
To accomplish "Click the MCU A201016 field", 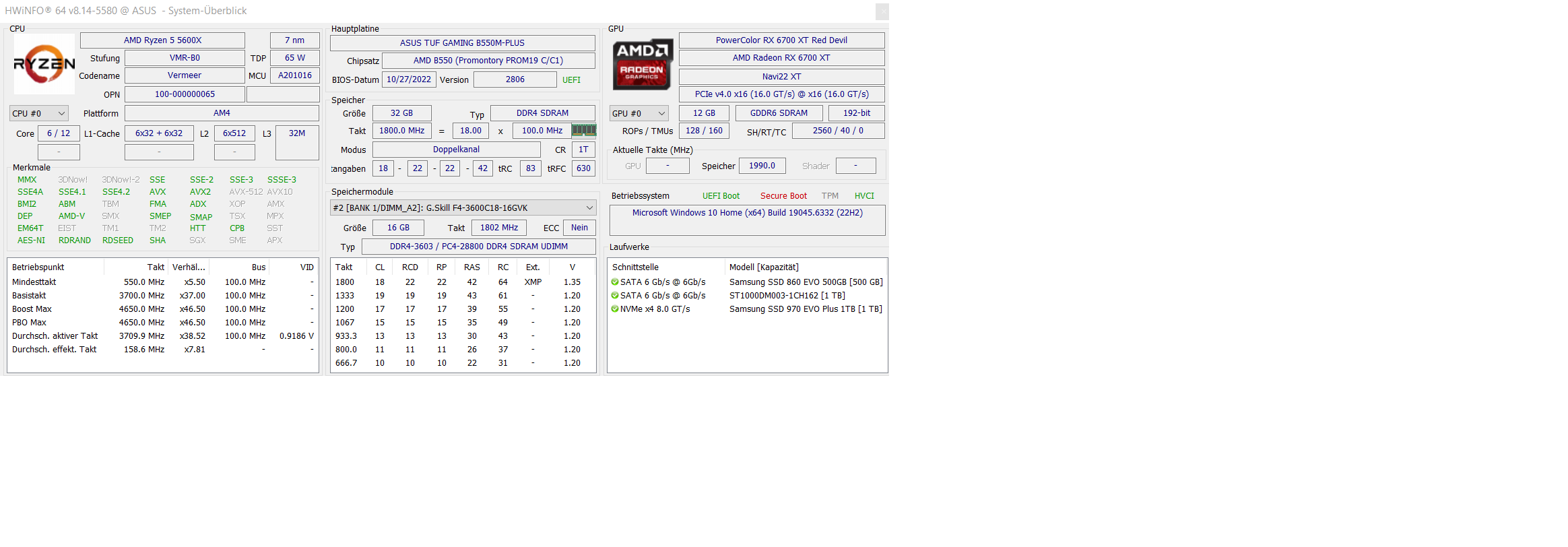I will coord(294,75).
